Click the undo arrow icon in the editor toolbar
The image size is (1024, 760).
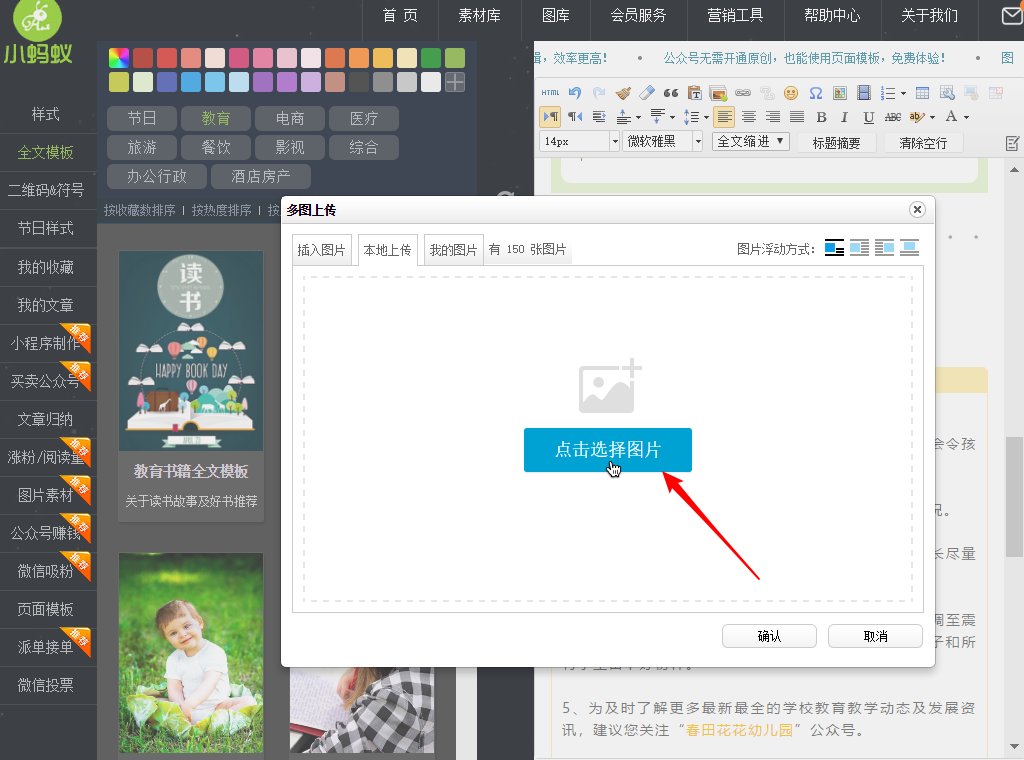[574, 92]
